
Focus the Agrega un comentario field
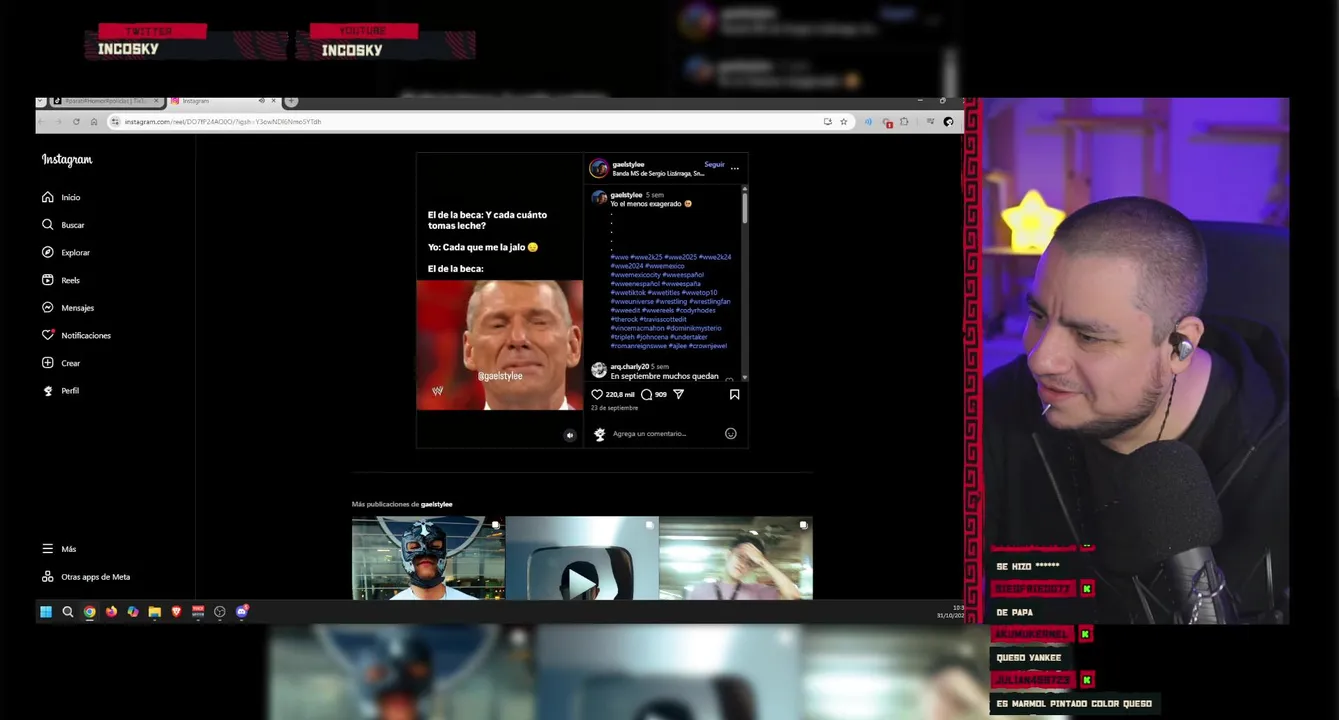665,434
